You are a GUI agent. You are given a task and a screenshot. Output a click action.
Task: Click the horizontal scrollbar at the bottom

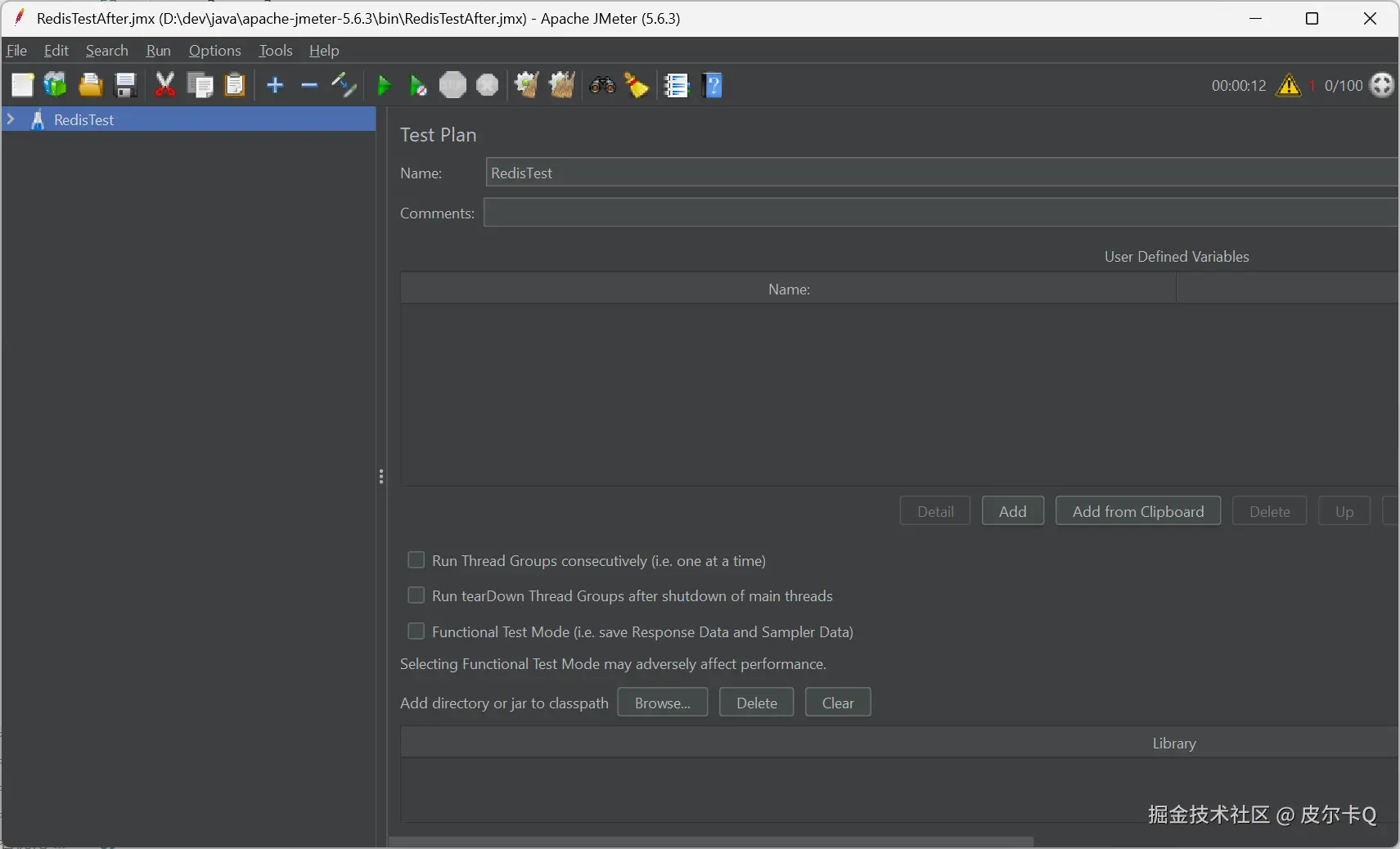pos(711,842)
